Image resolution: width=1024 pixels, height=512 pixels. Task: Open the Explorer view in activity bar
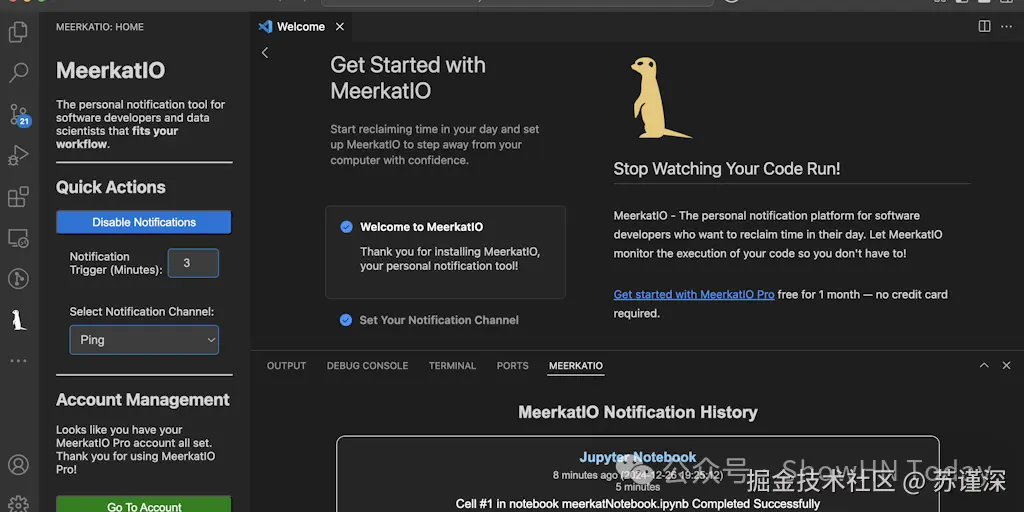pyautogui.click(x=18, y=31)
